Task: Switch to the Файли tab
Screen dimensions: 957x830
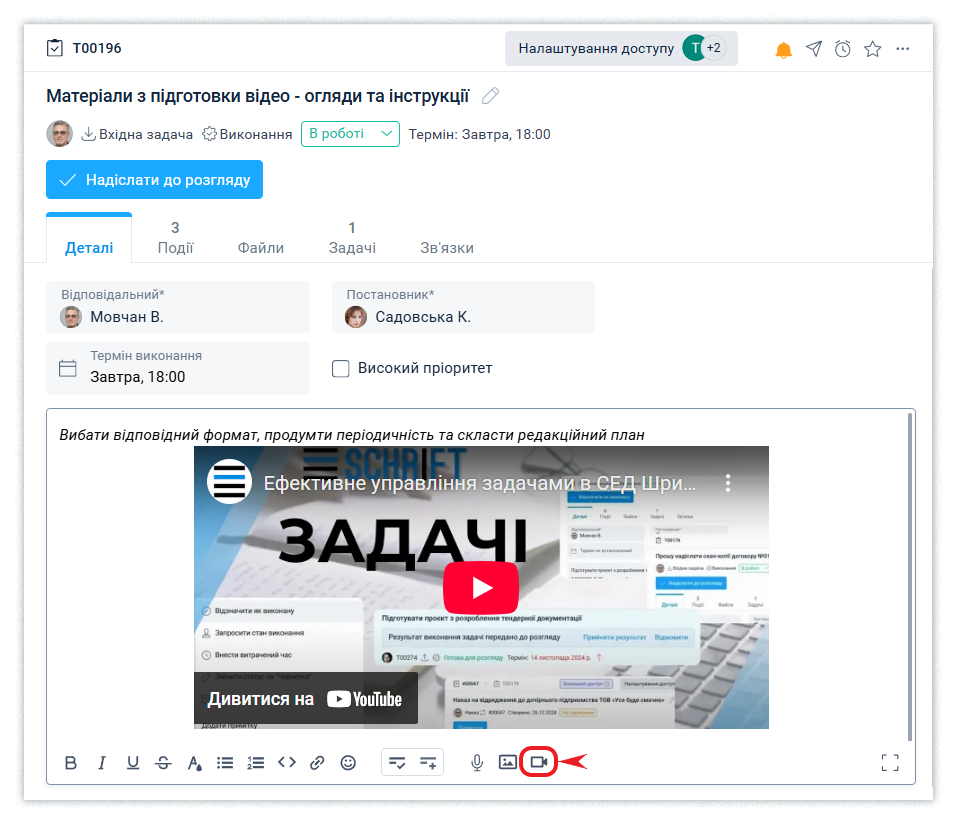Action: (260, 247)
